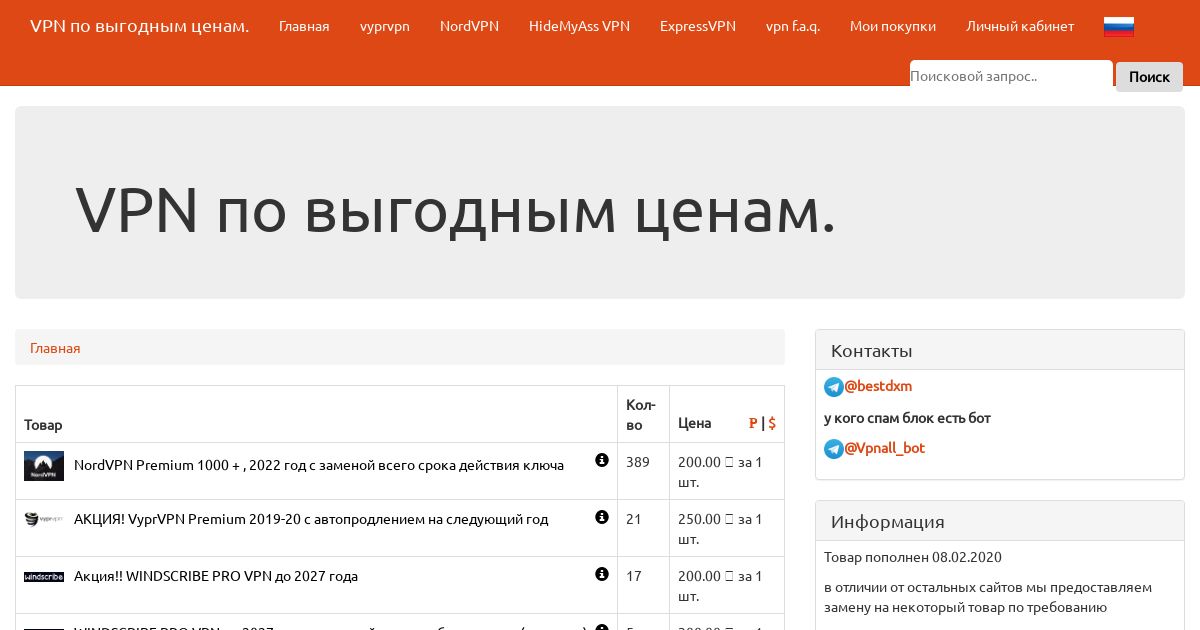Click the Кол-во column header
1200x630 pixels.
(x=641, y=414)
